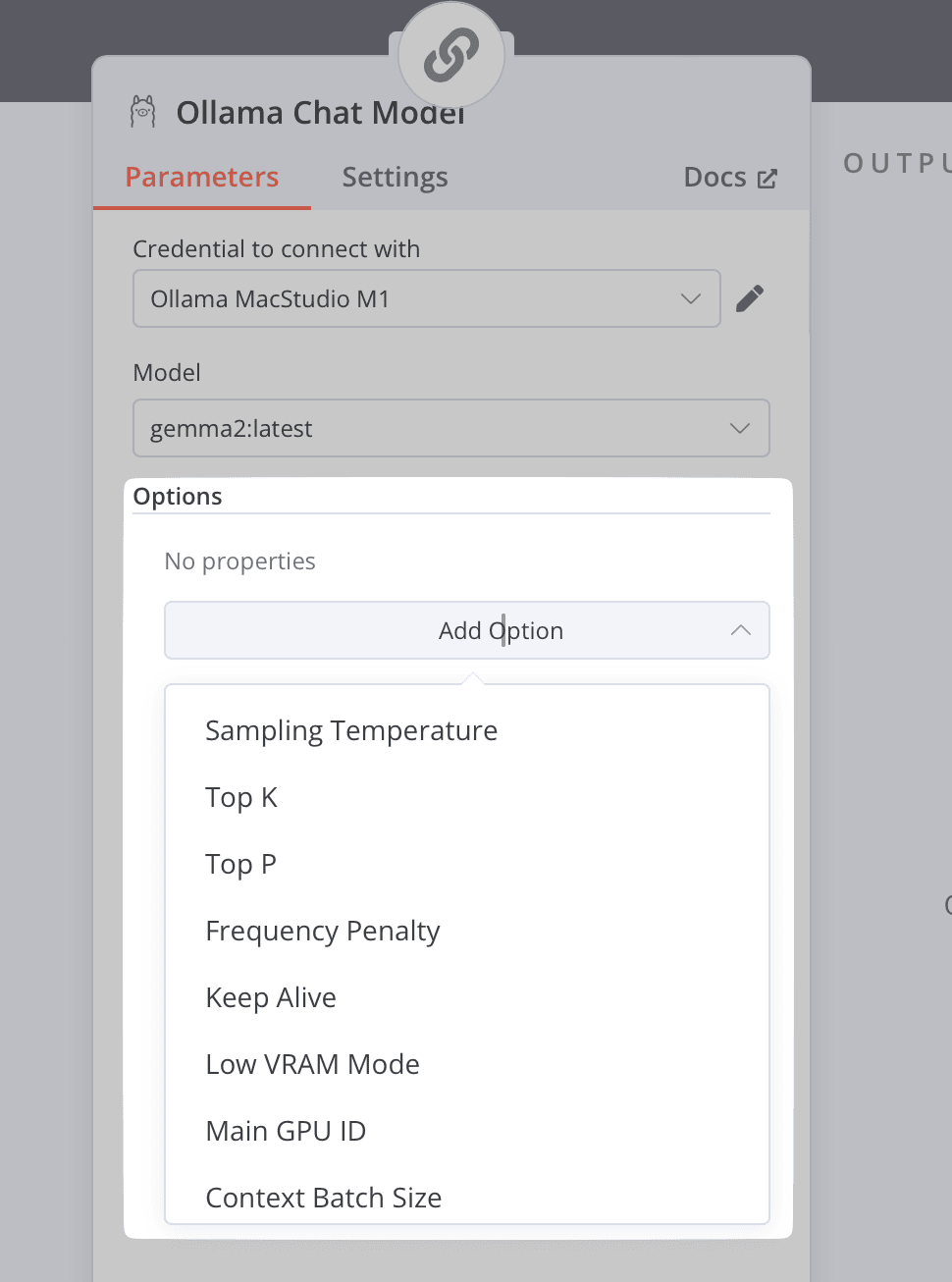Collapse the Add Option dropdown
This screenshot has width=952, height=1282.
click(467, 630)
